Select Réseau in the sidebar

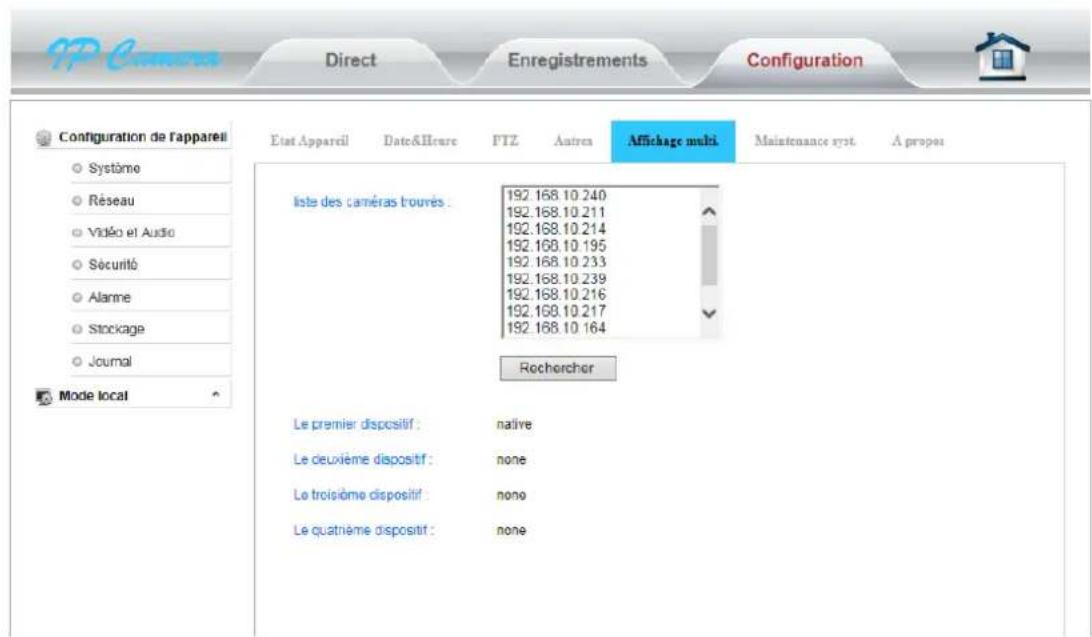tap(111, 200)
